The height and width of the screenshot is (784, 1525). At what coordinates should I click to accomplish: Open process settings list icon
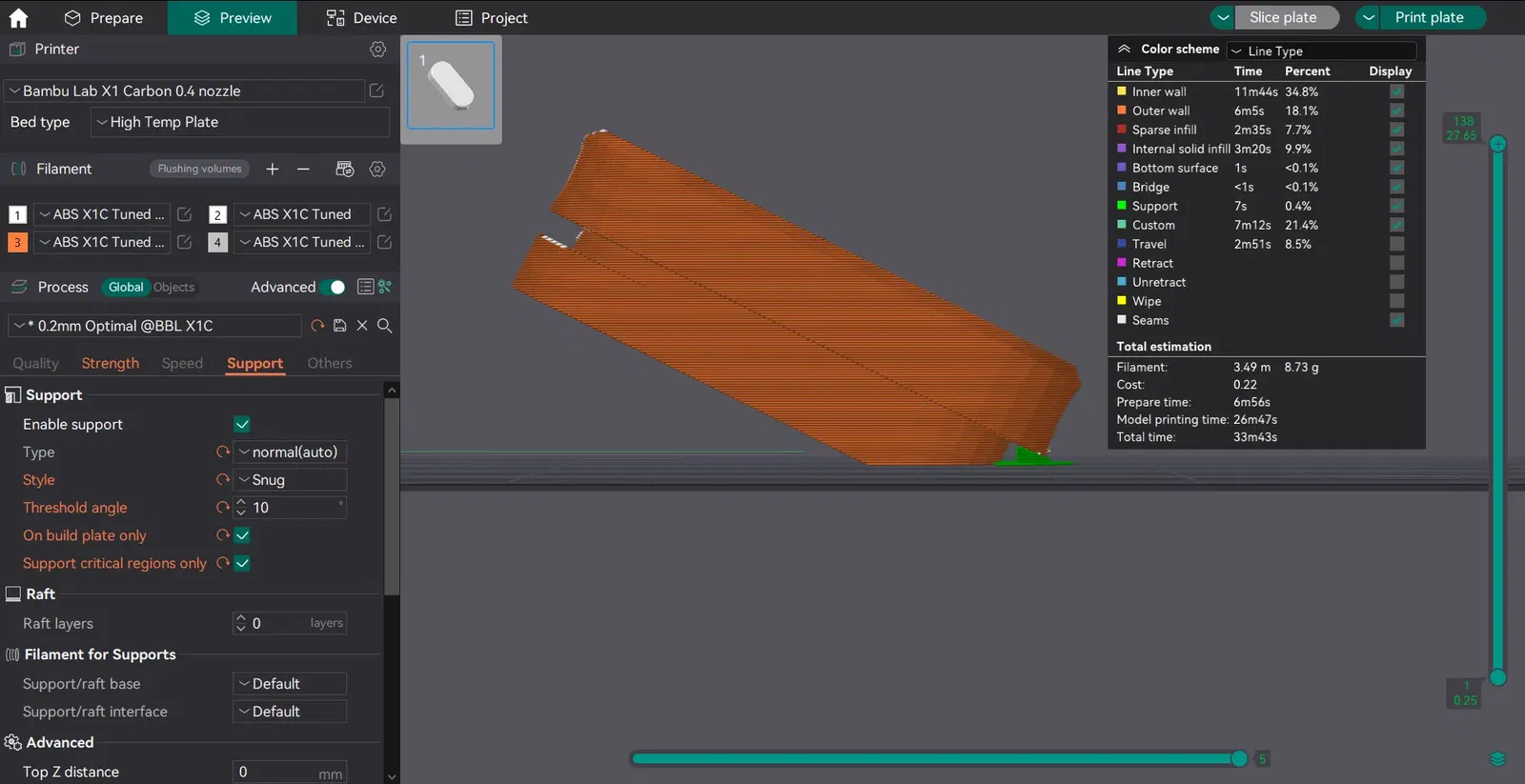tap(365, 287)
